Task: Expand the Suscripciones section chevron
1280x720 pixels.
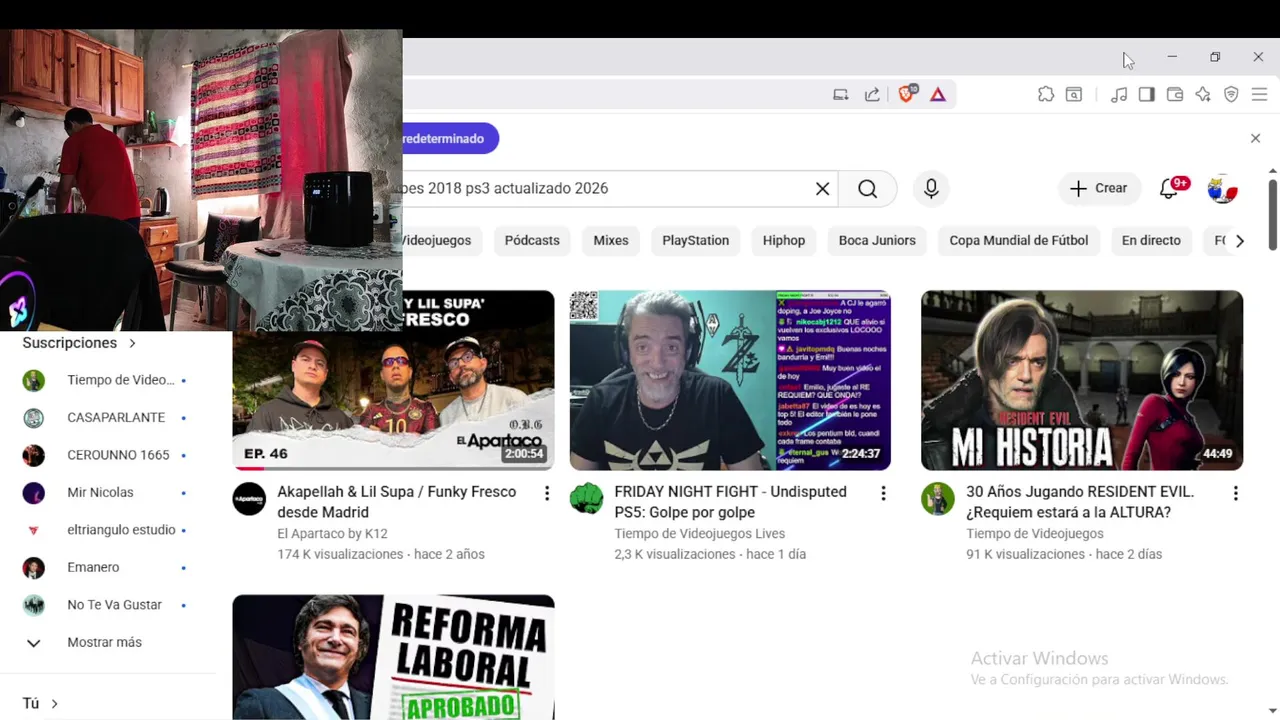Action: [132, 343]
